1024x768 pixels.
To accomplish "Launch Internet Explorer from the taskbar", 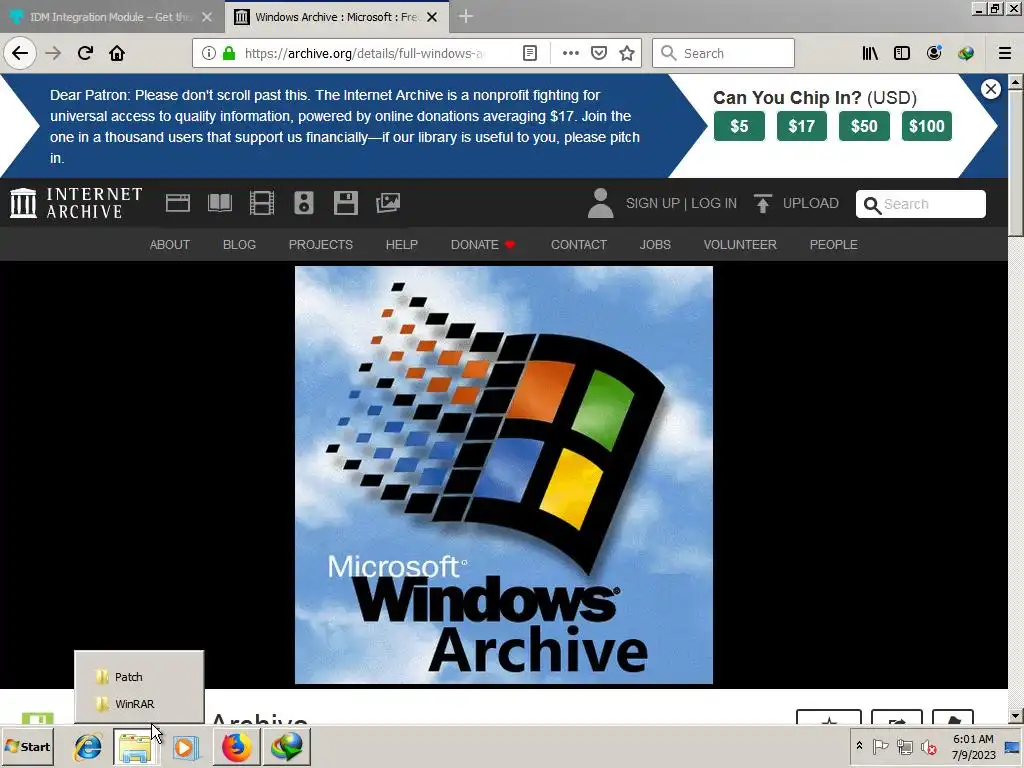I will click(x=88, y=747).
